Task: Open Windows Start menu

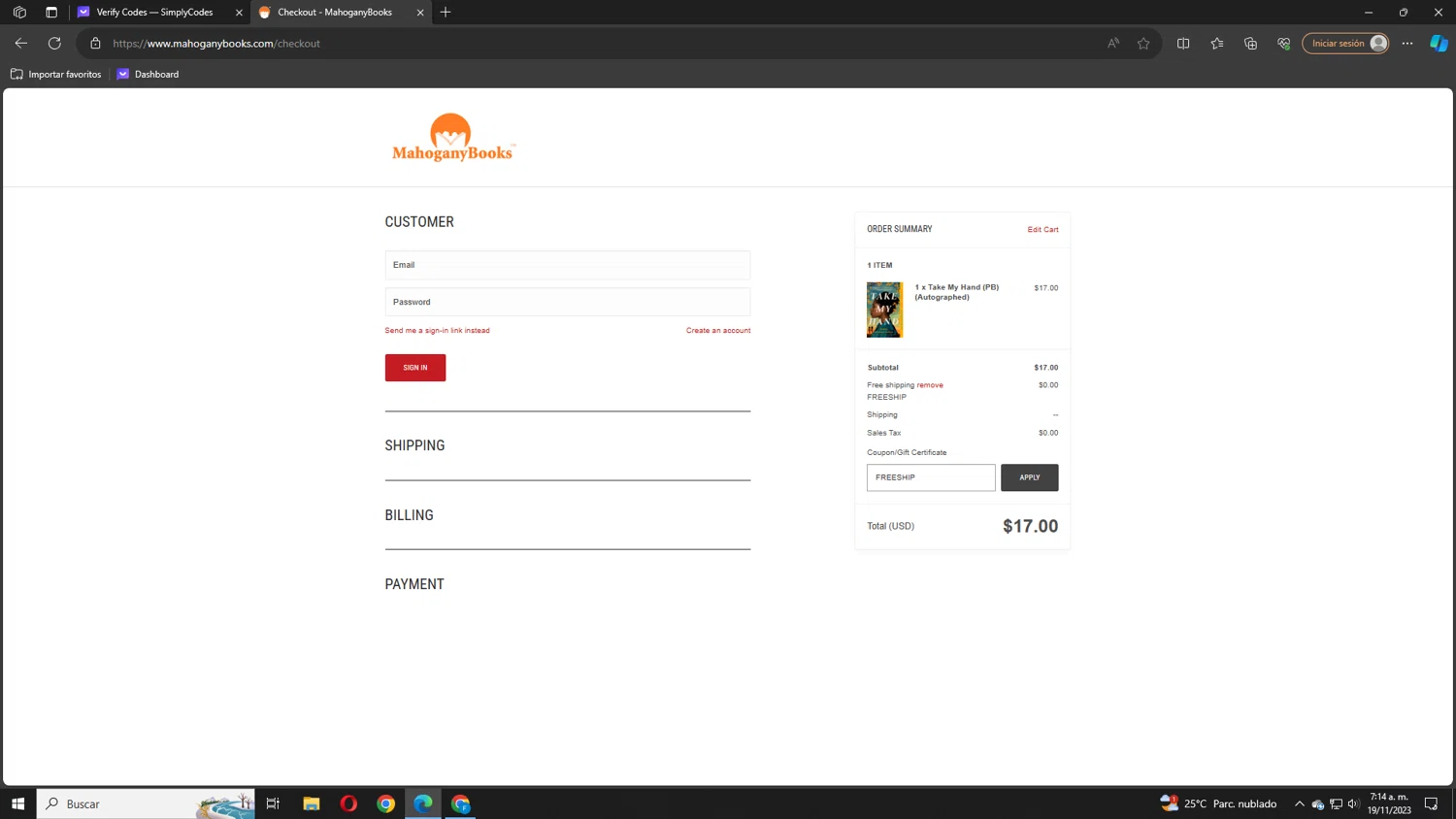Action: pos(17,803)
